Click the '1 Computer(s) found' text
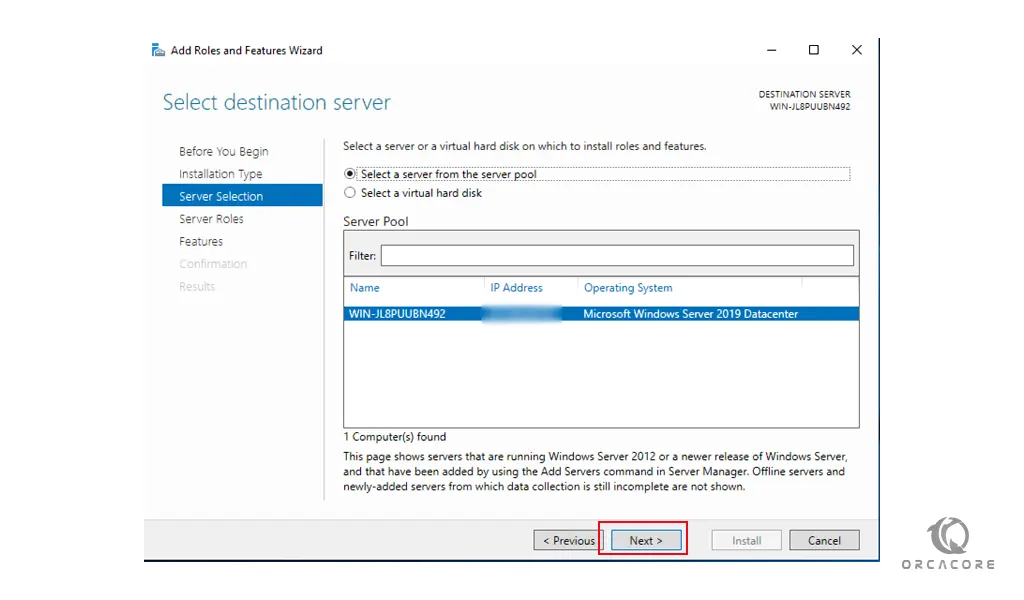Viewport: 1024px width, 600px height. [394, 437]
